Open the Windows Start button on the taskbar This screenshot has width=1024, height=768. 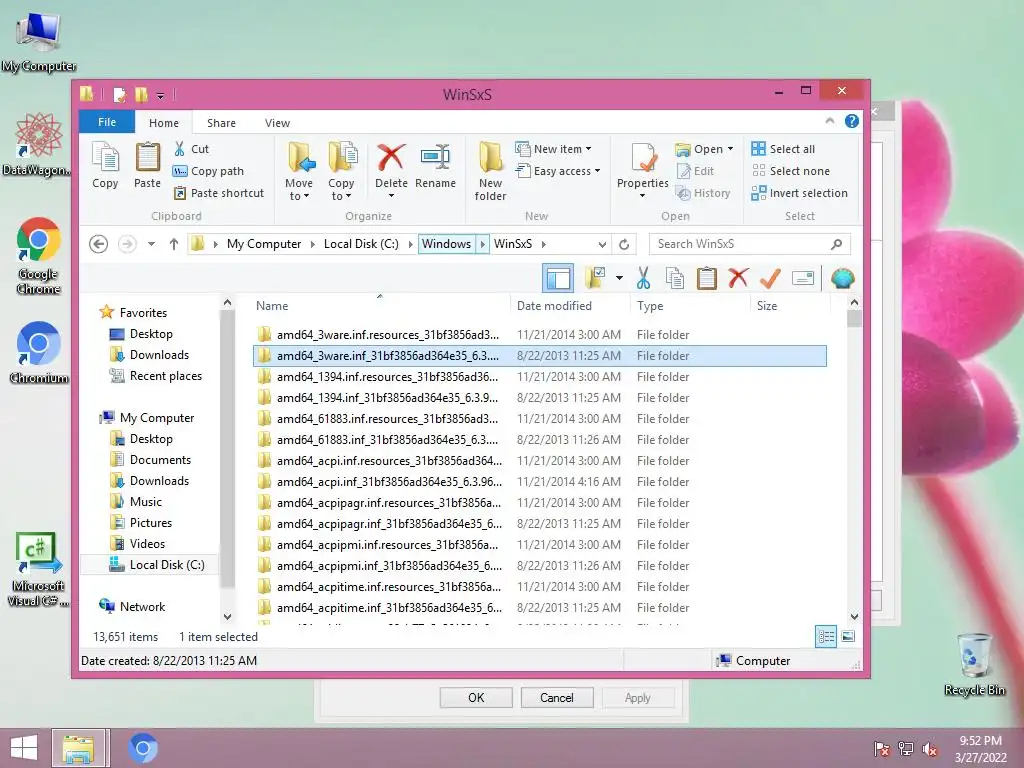[x=24, y=748]
